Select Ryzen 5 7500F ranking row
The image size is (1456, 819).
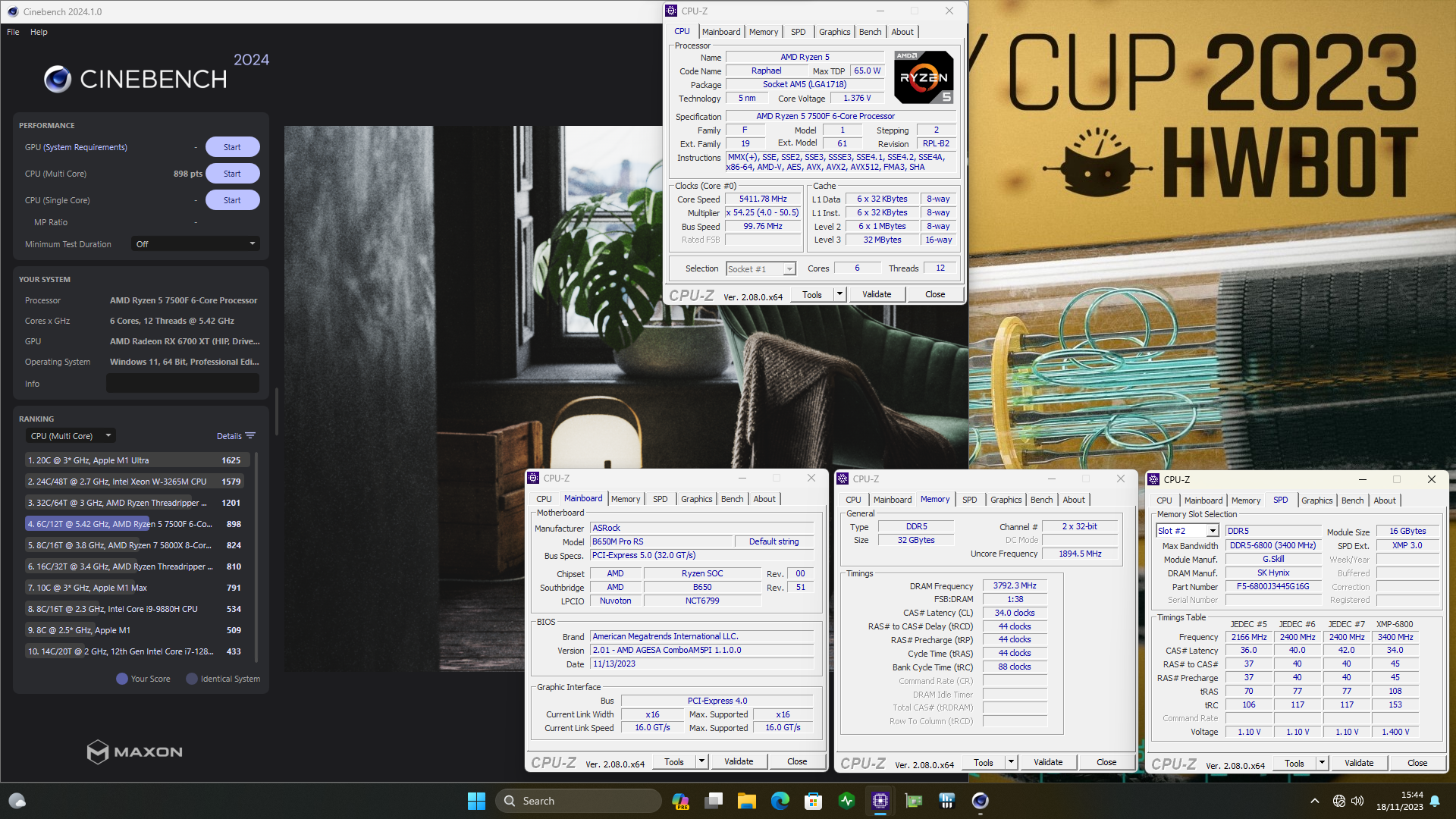(137, 524)
